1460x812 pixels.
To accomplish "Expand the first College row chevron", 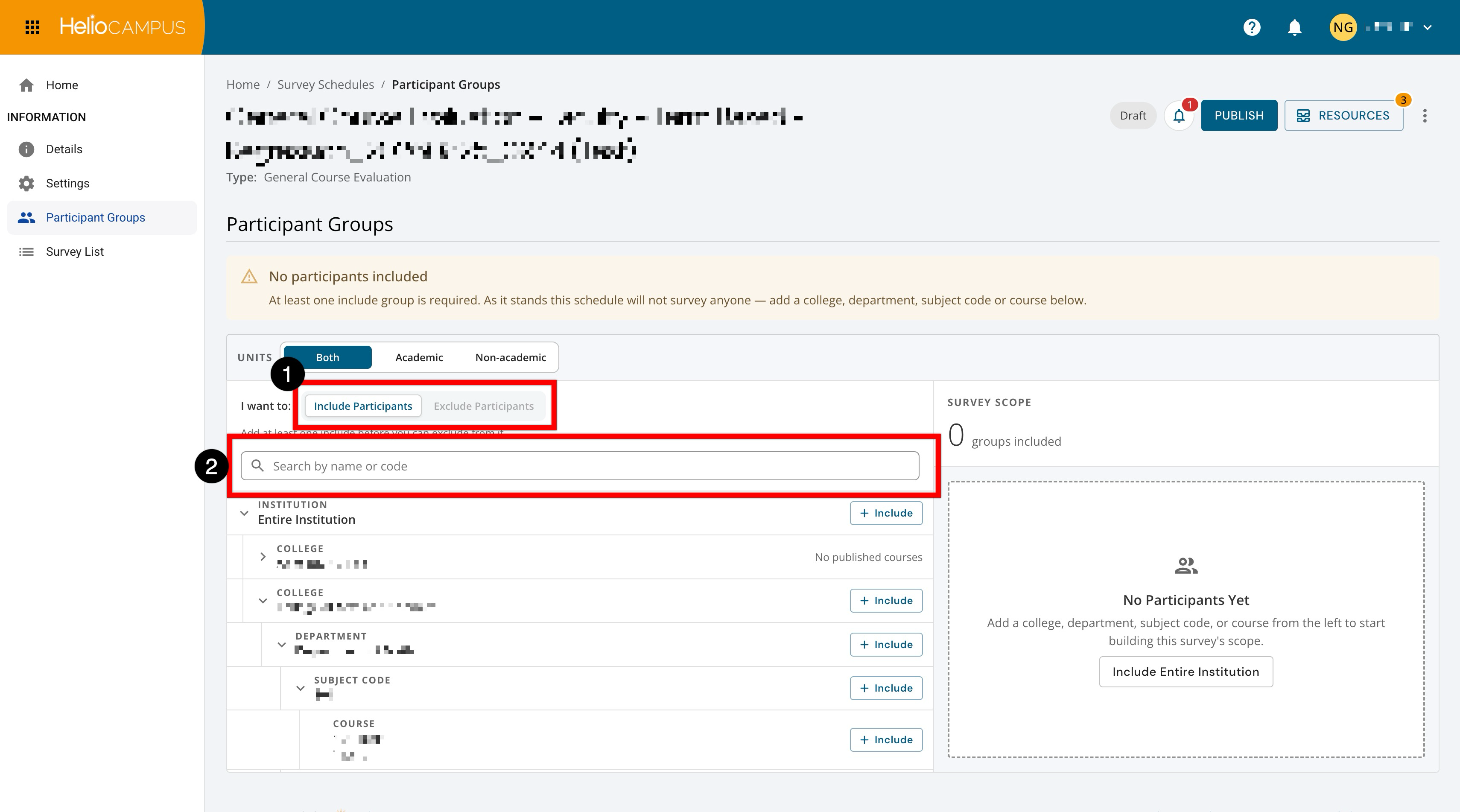I will tap(263, 557).
